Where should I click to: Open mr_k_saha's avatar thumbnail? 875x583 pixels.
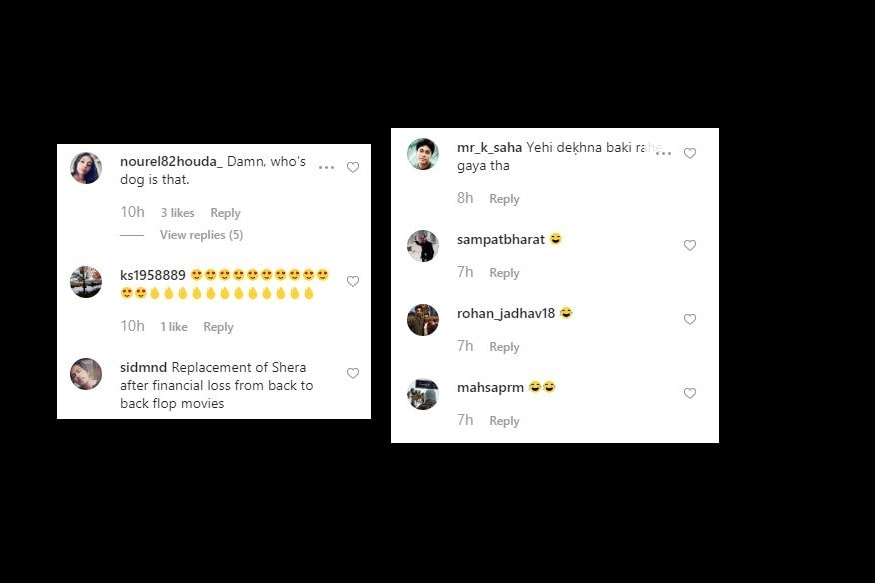pyautogui.click(x=423, y=153)
